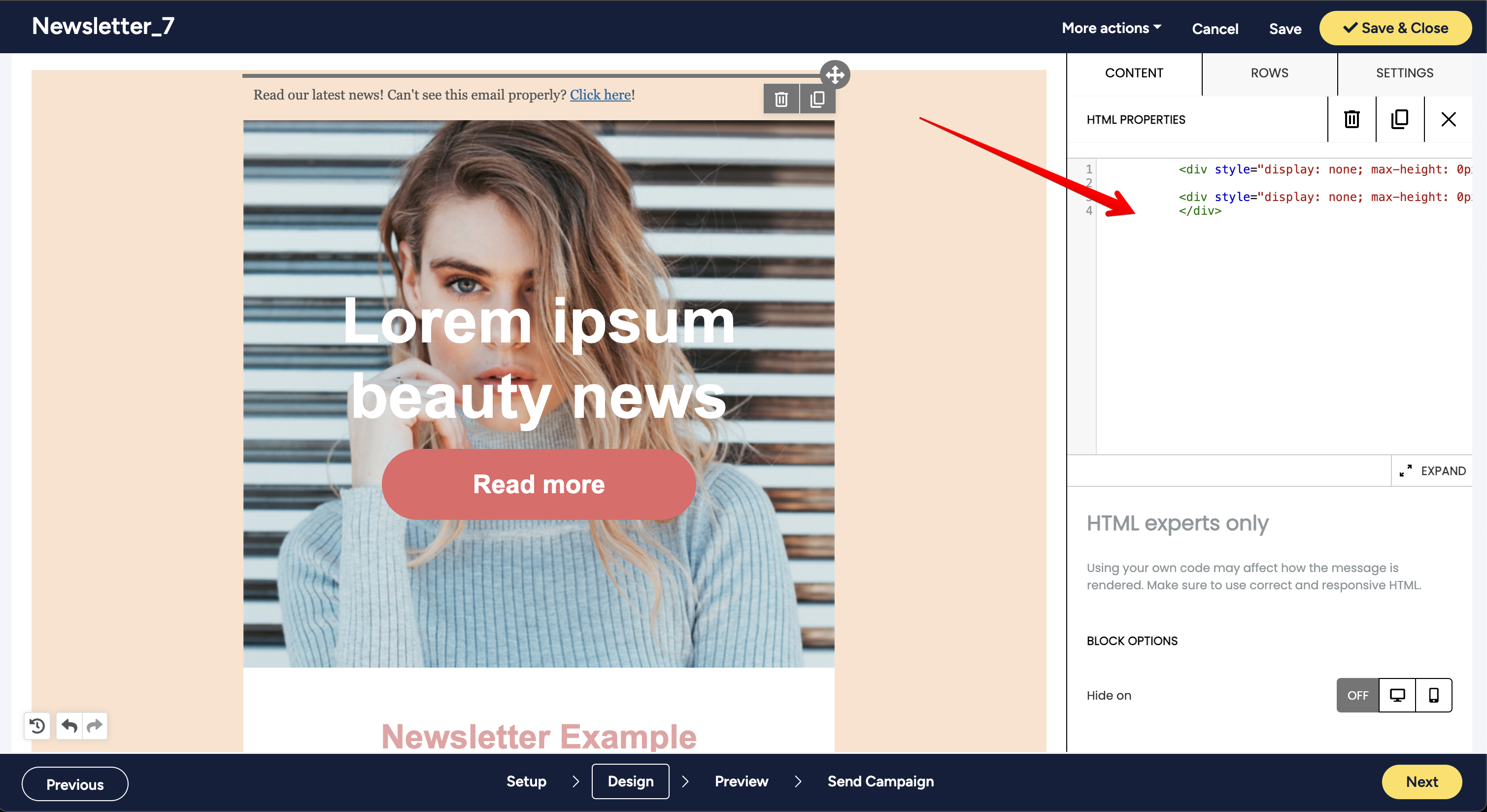Screen dimensions: 1487x812
Task: Expand the HTML code editor
Action: 1433,471
